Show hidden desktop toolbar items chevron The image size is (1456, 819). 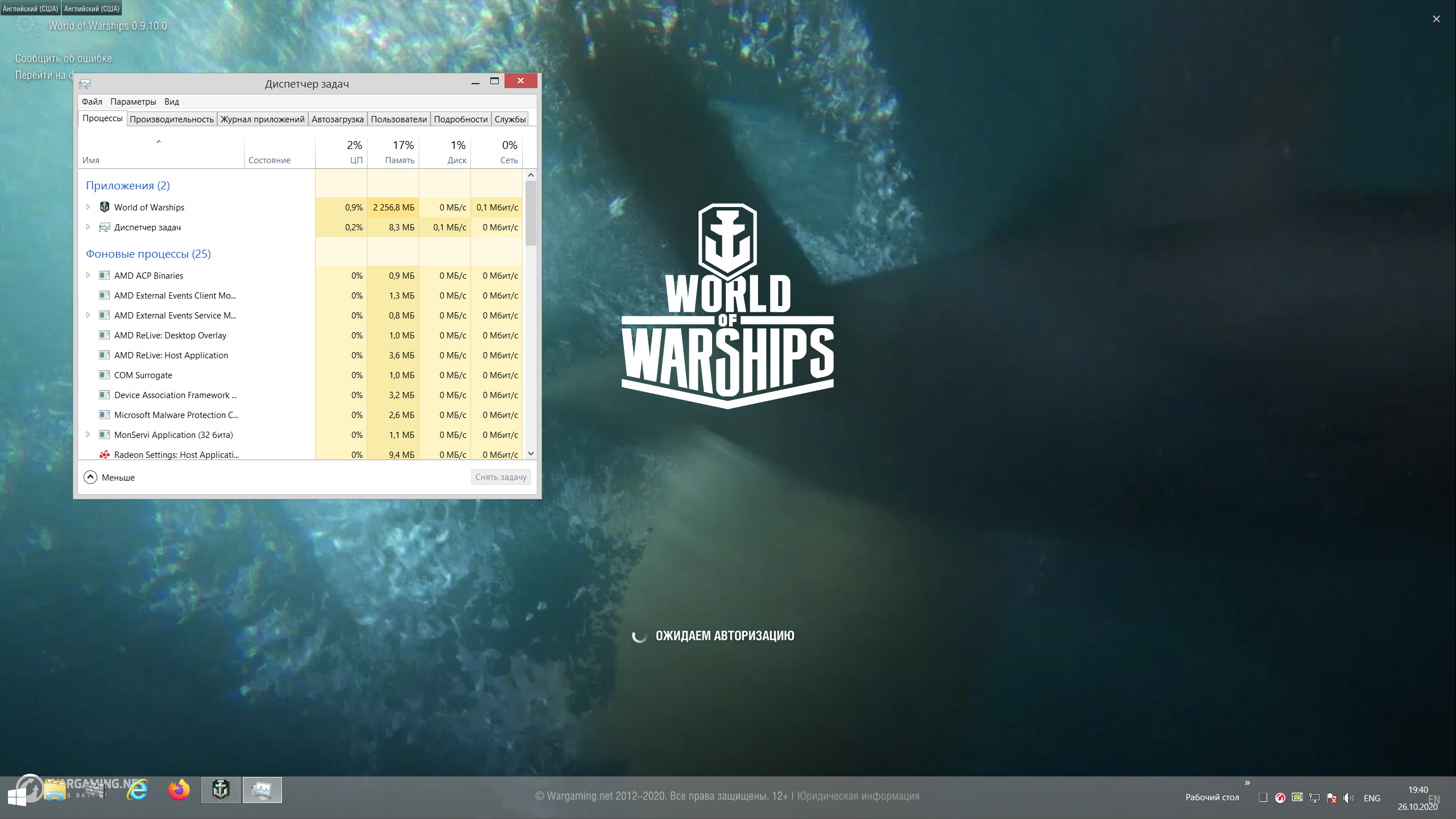[x=1247, y=783]
